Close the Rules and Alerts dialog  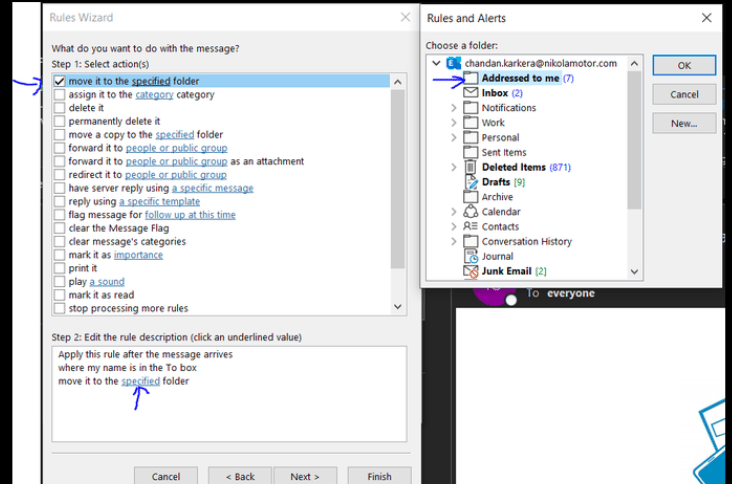pos(706,18)
